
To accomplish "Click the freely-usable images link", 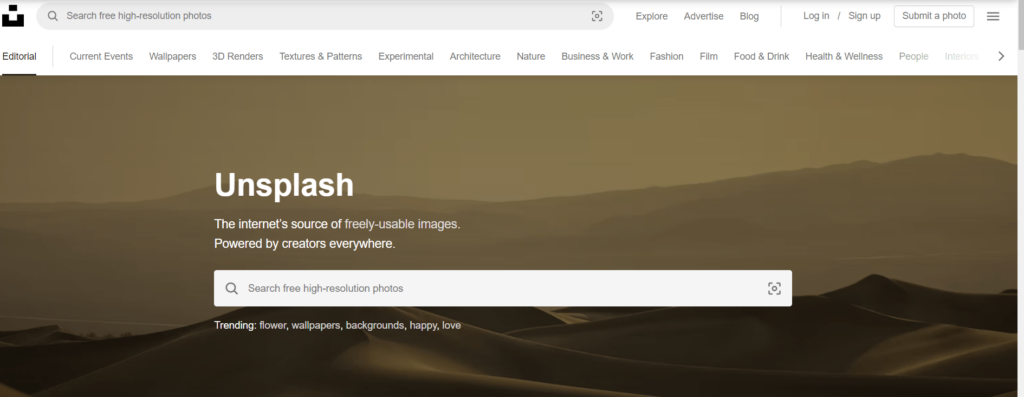I will [401, 224].
